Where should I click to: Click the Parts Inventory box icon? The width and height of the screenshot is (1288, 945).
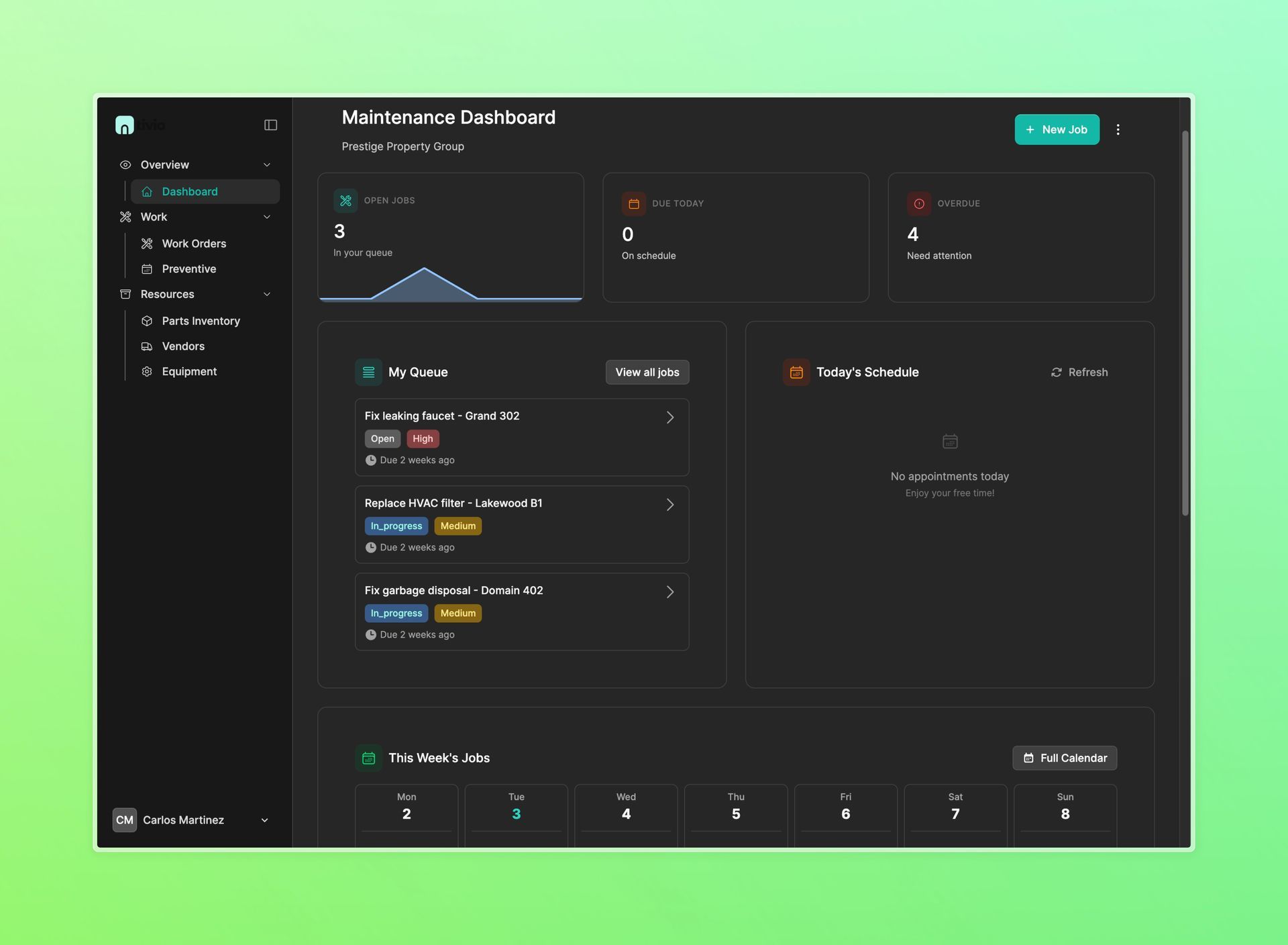(x=148, y=321)
